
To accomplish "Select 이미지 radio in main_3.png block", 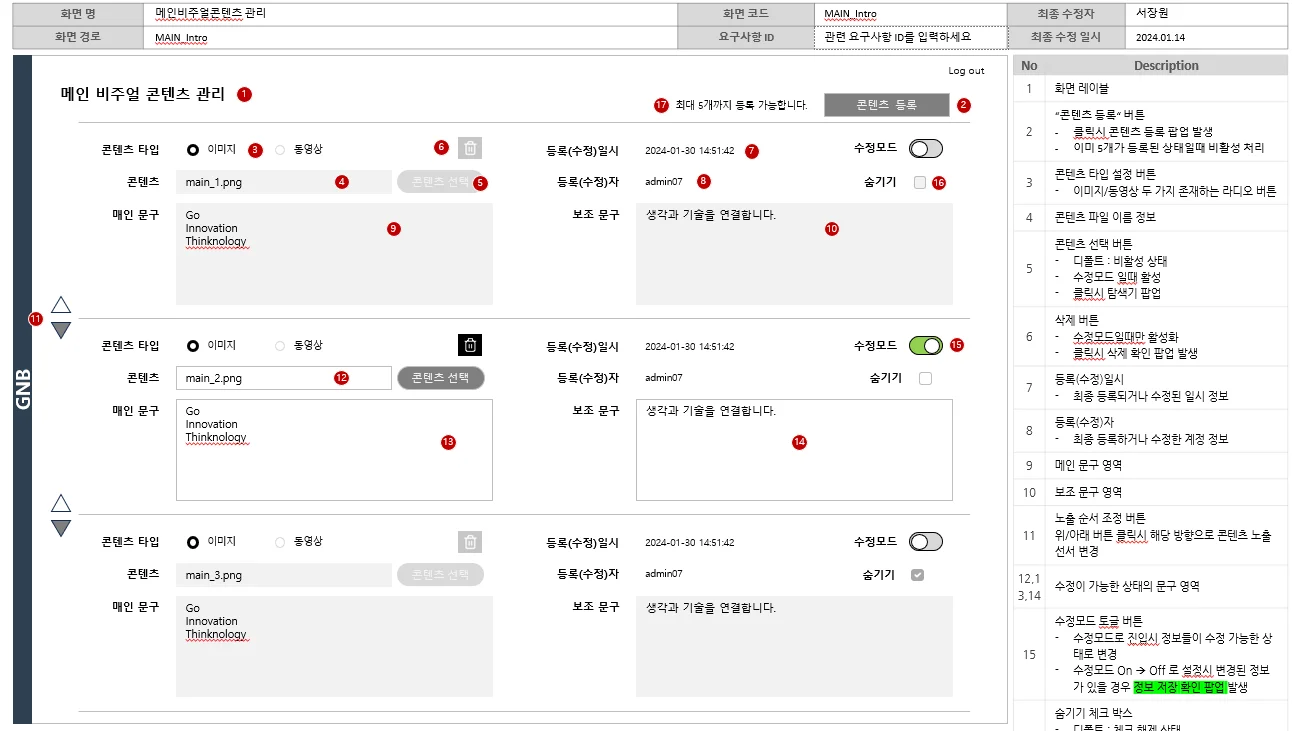I will (193, 542).
